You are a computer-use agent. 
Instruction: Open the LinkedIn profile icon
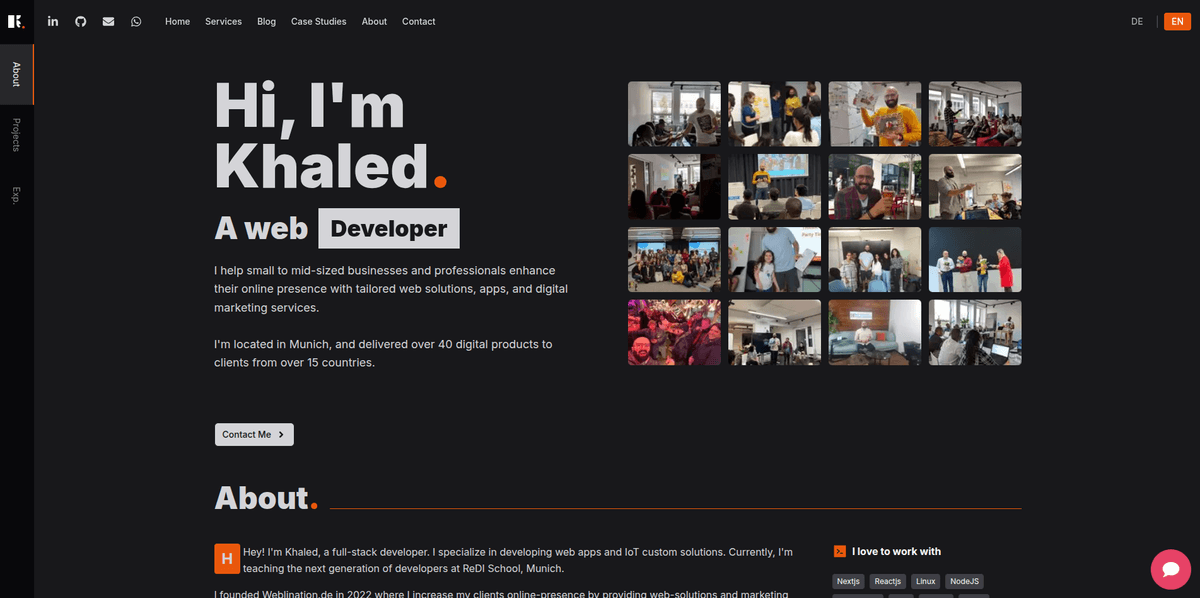tap(52, 21)
